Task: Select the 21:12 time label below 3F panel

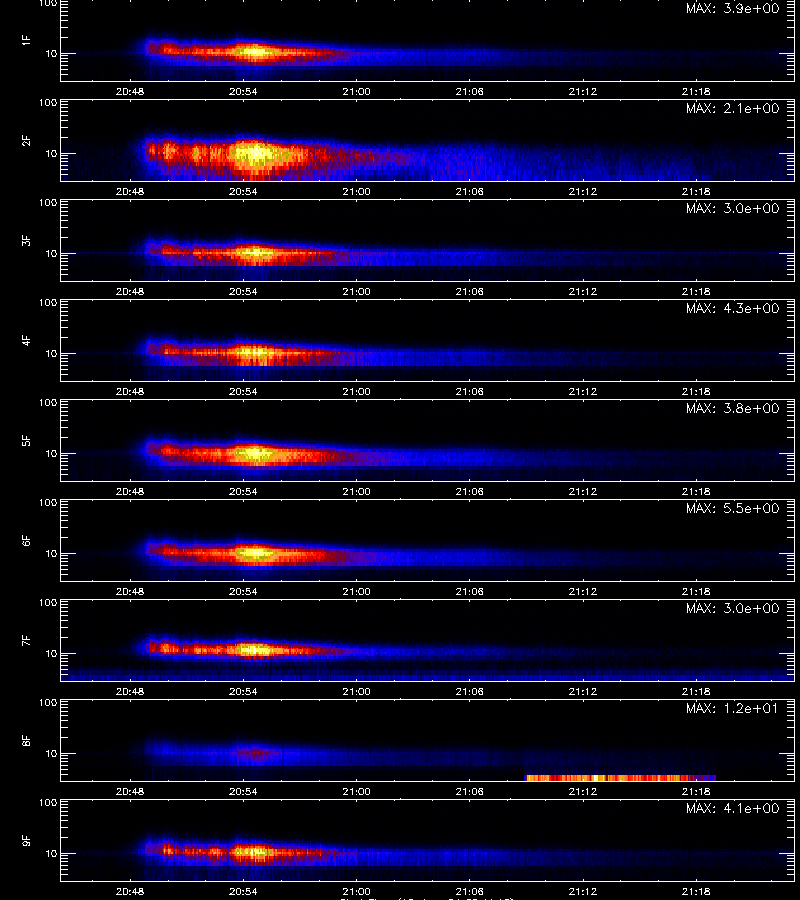Action: 582,291
